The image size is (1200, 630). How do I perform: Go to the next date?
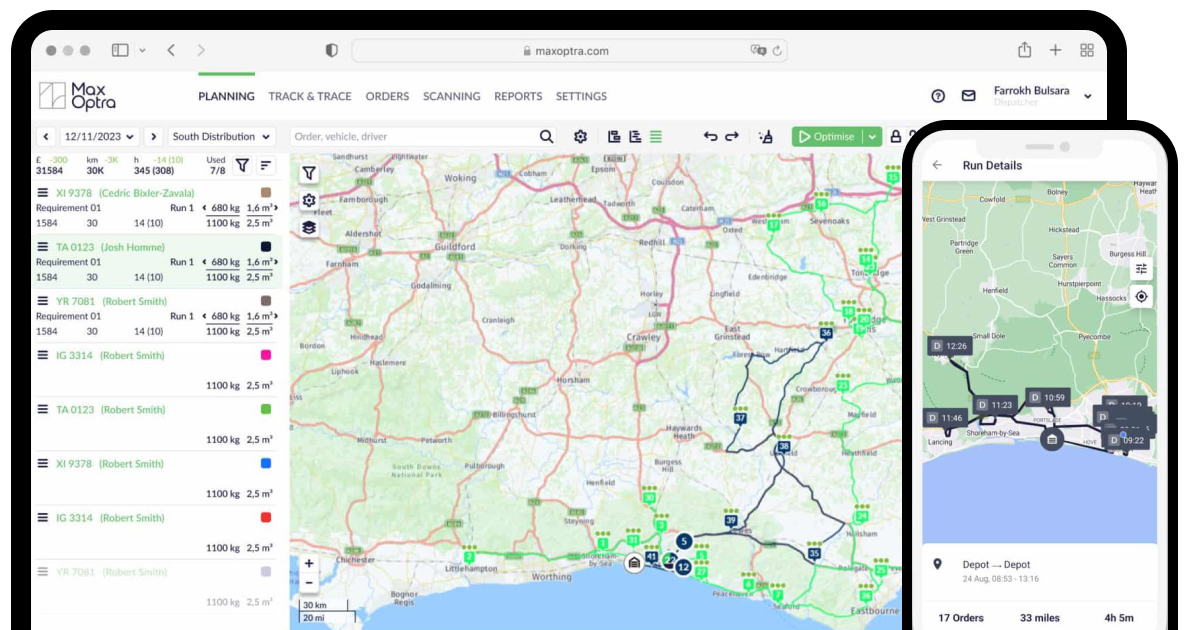point(153,137)
